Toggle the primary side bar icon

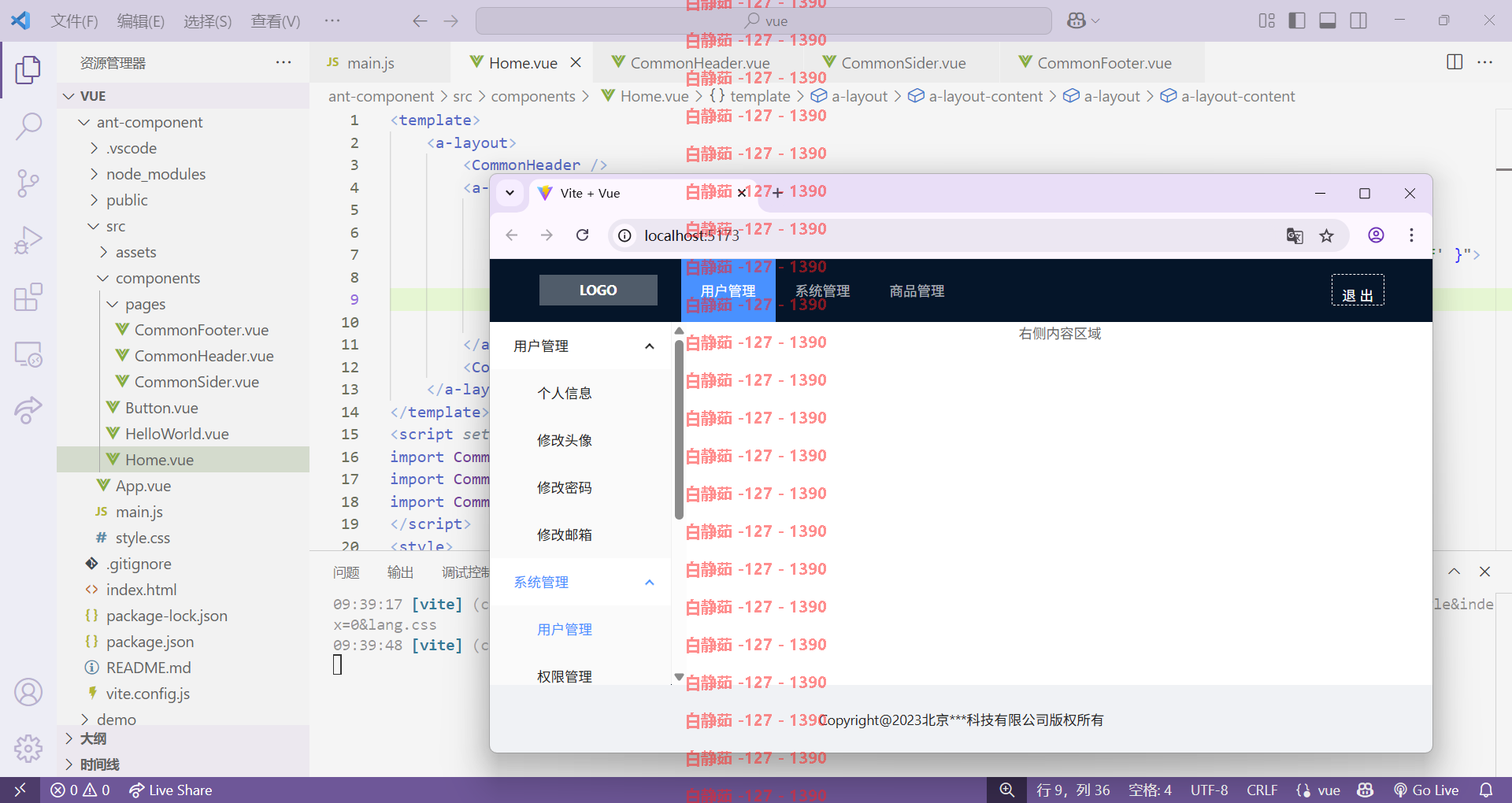tap(1297, 20)
